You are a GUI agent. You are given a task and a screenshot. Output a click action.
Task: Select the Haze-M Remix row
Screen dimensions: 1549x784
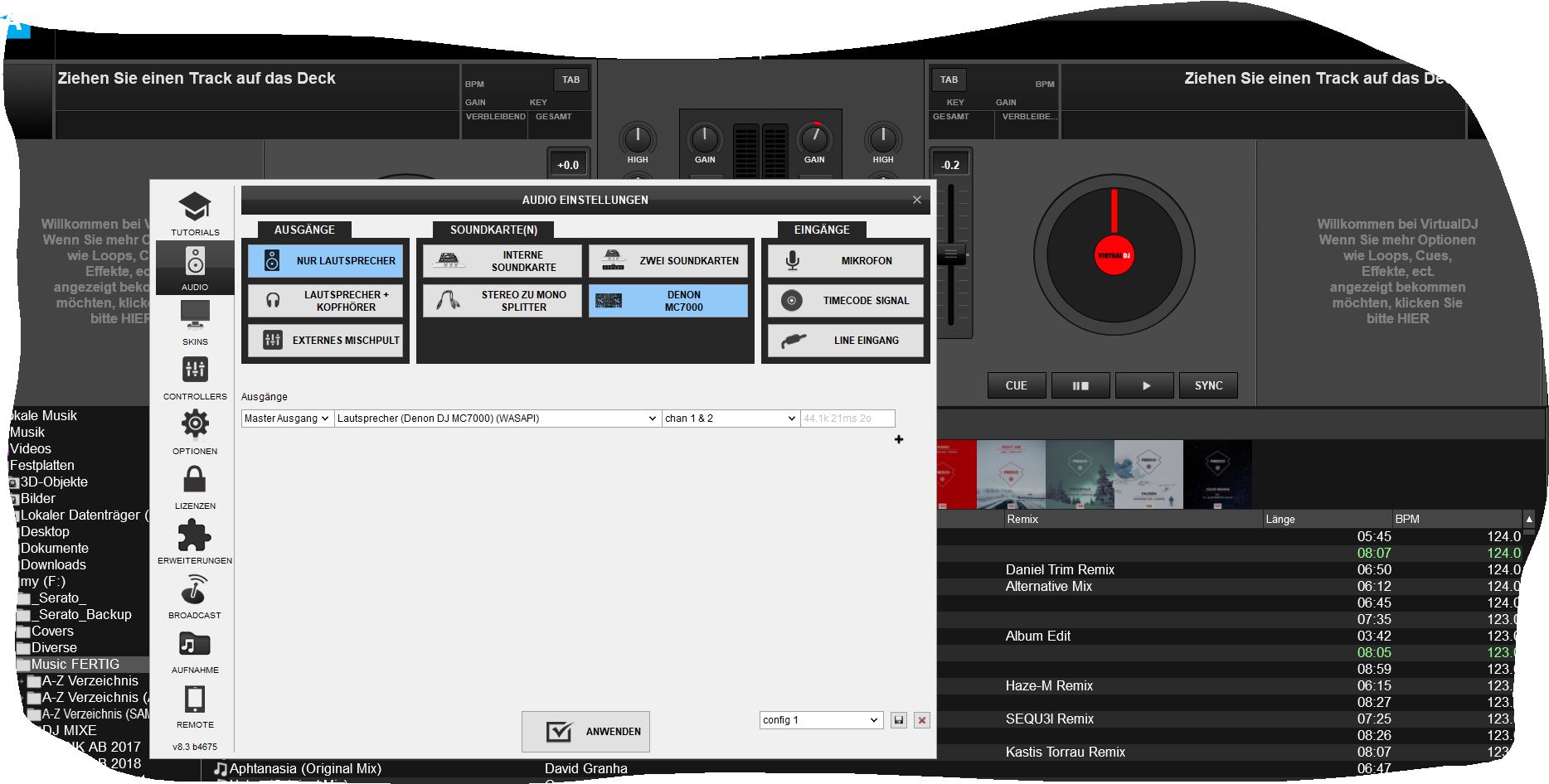tap(1049, 685)
